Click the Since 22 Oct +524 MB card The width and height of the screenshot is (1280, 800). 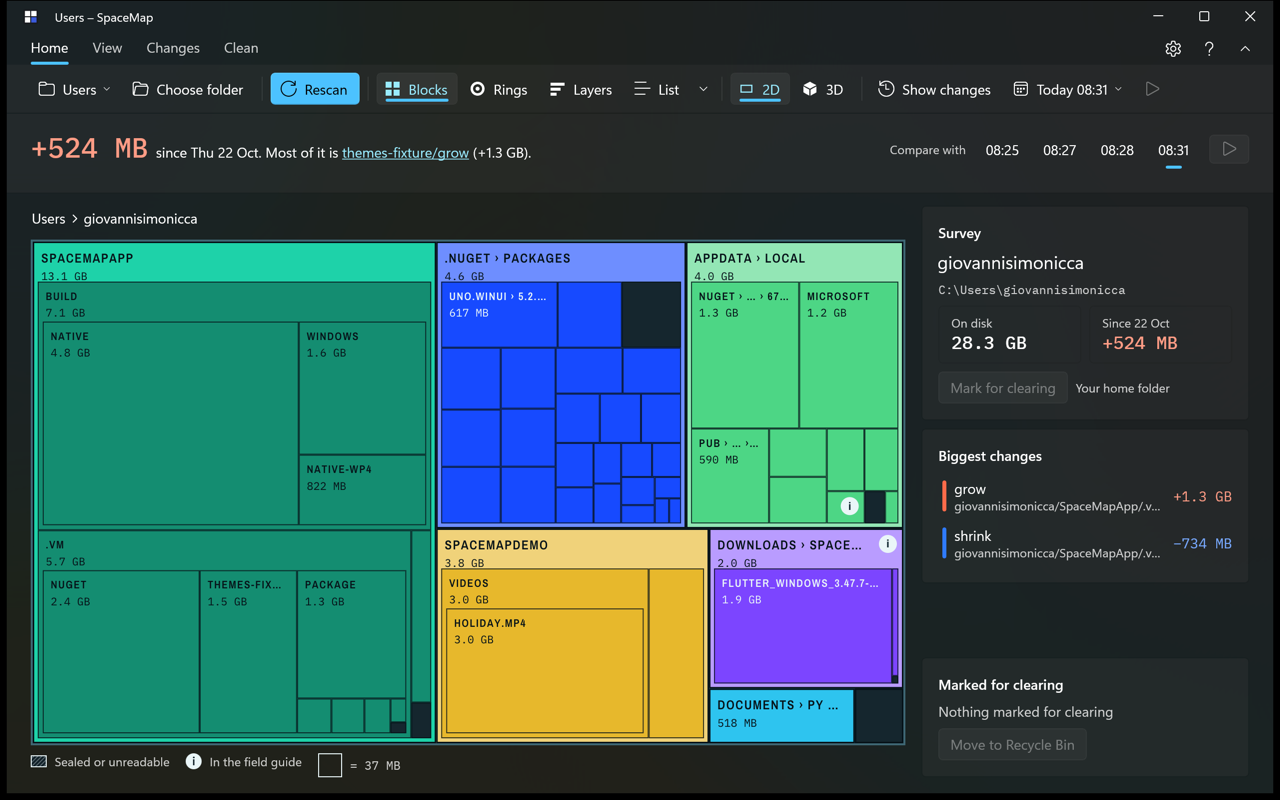point(1160,334)
